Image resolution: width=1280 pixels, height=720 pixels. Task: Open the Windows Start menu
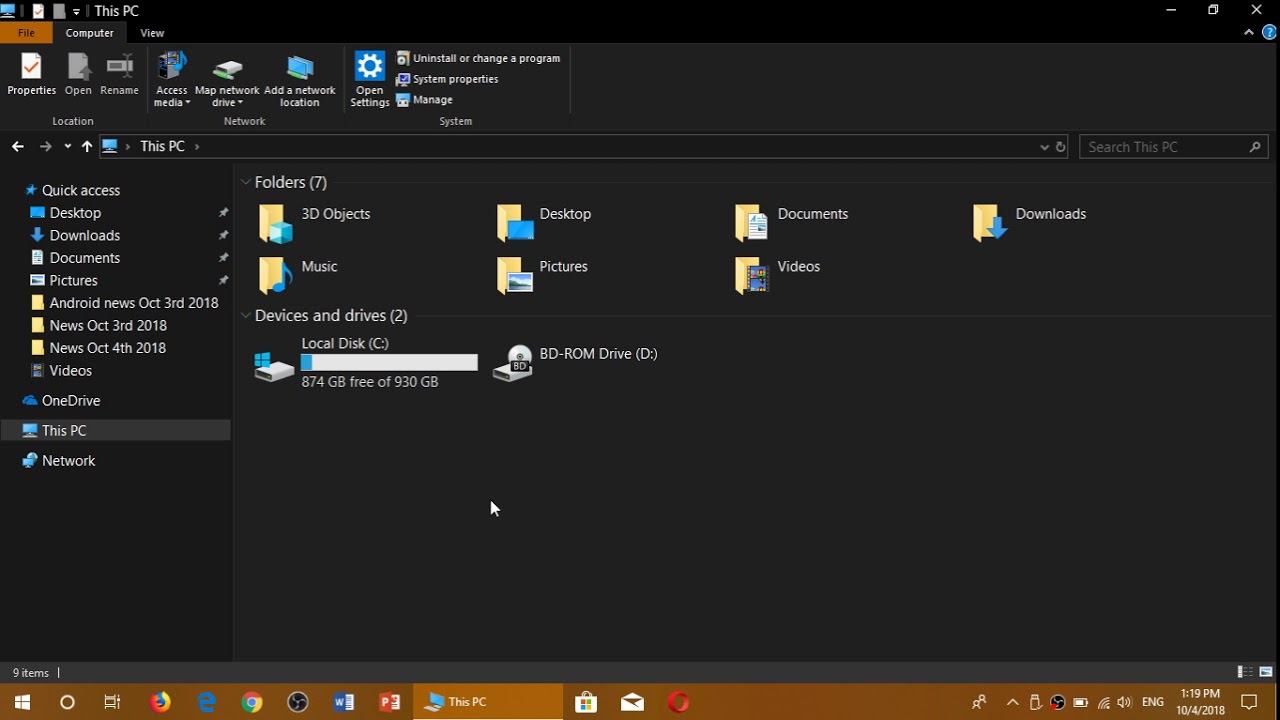(22, 702)
